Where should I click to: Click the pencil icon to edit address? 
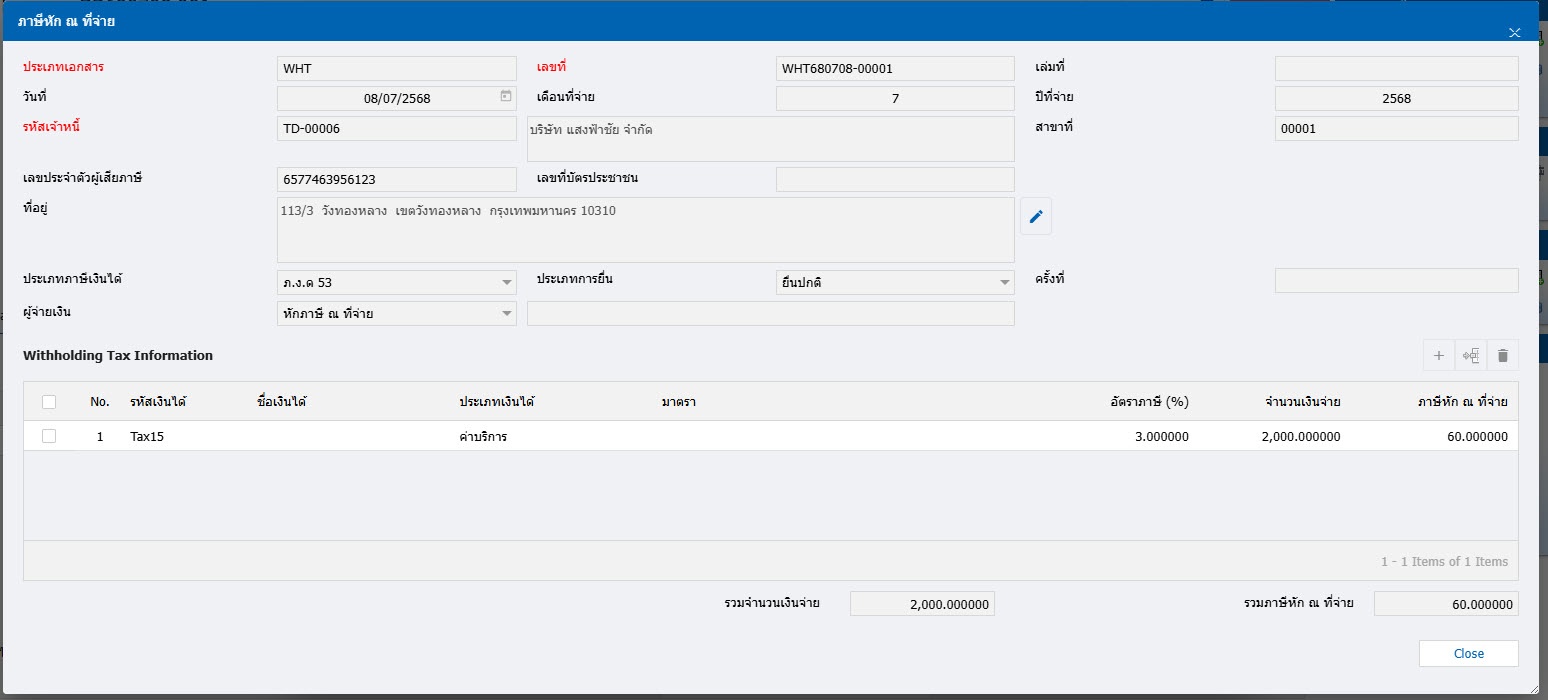(1036, 217)
